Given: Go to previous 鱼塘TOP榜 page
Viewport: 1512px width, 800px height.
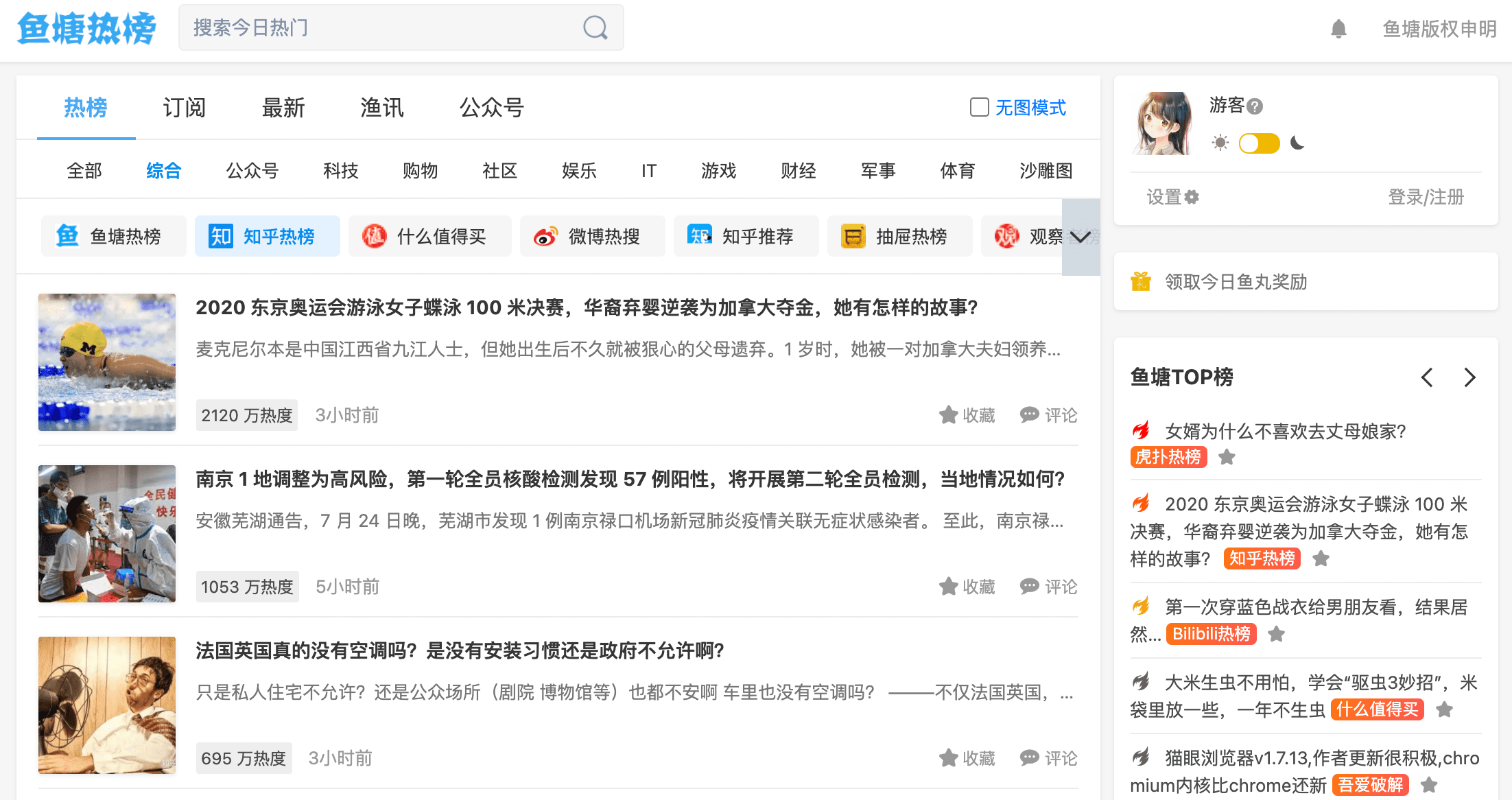Looking at the screenshot, I should coord(1427,377).
